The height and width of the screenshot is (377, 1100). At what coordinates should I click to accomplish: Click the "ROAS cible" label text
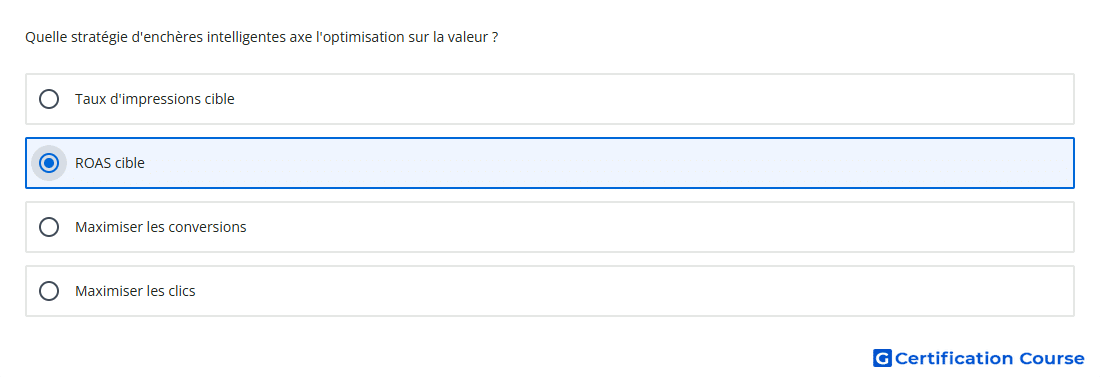click(109, 163)
